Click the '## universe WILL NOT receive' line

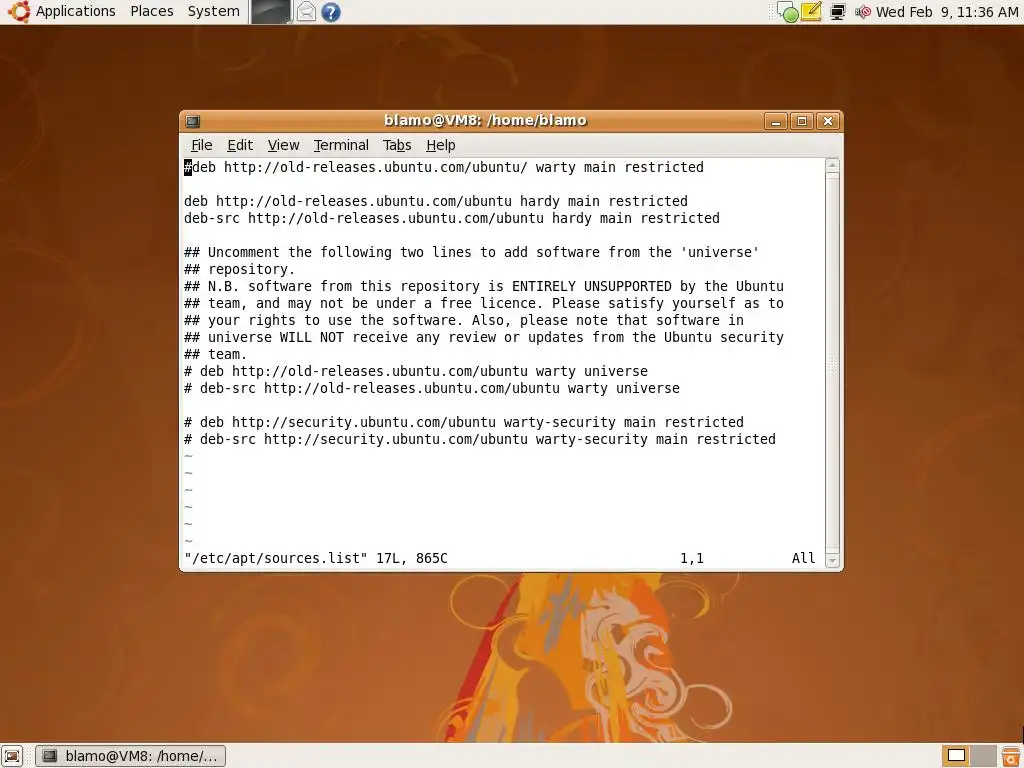(x=484, y=337)
